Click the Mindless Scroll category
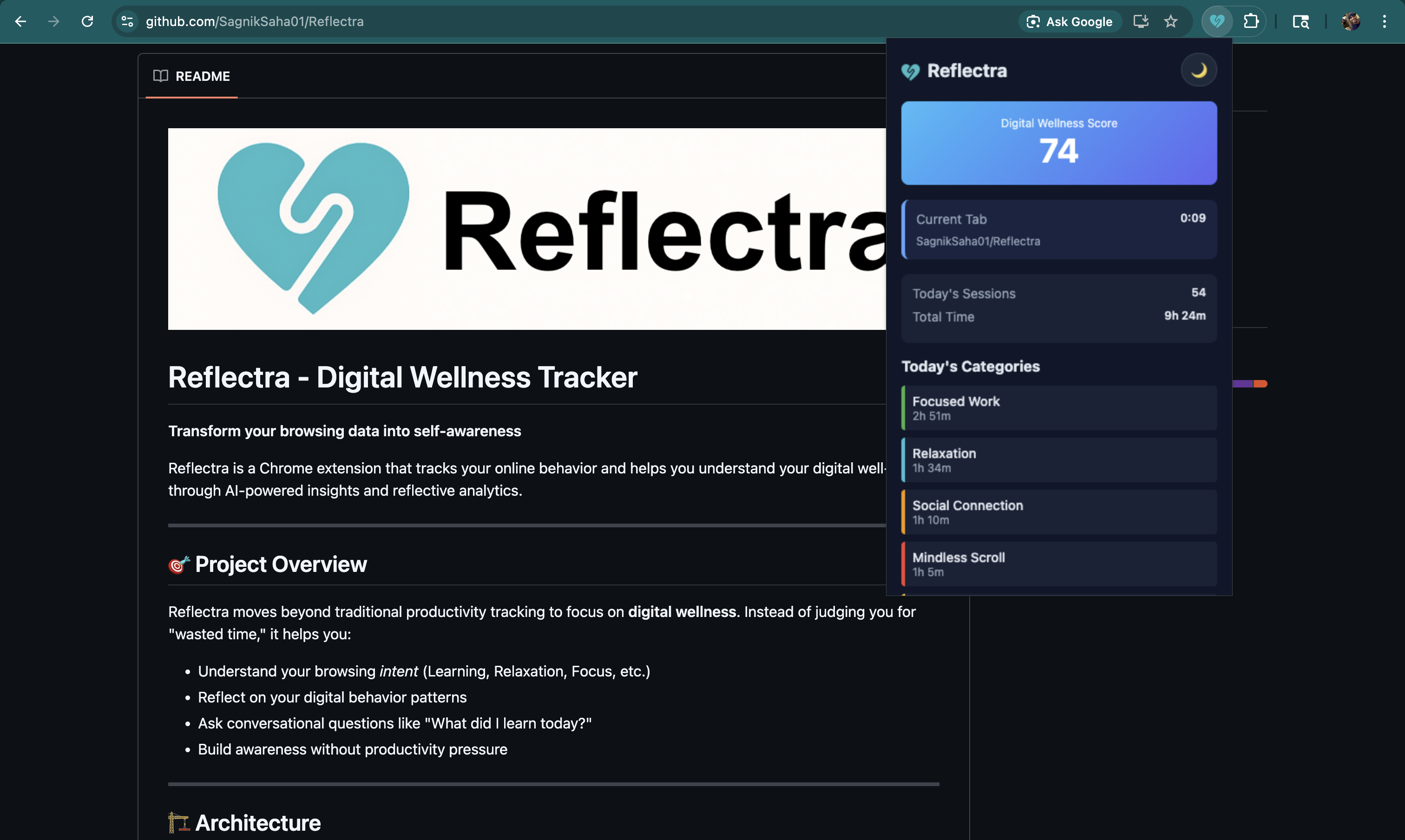 pyautogui.click(x=1058, y=564)
